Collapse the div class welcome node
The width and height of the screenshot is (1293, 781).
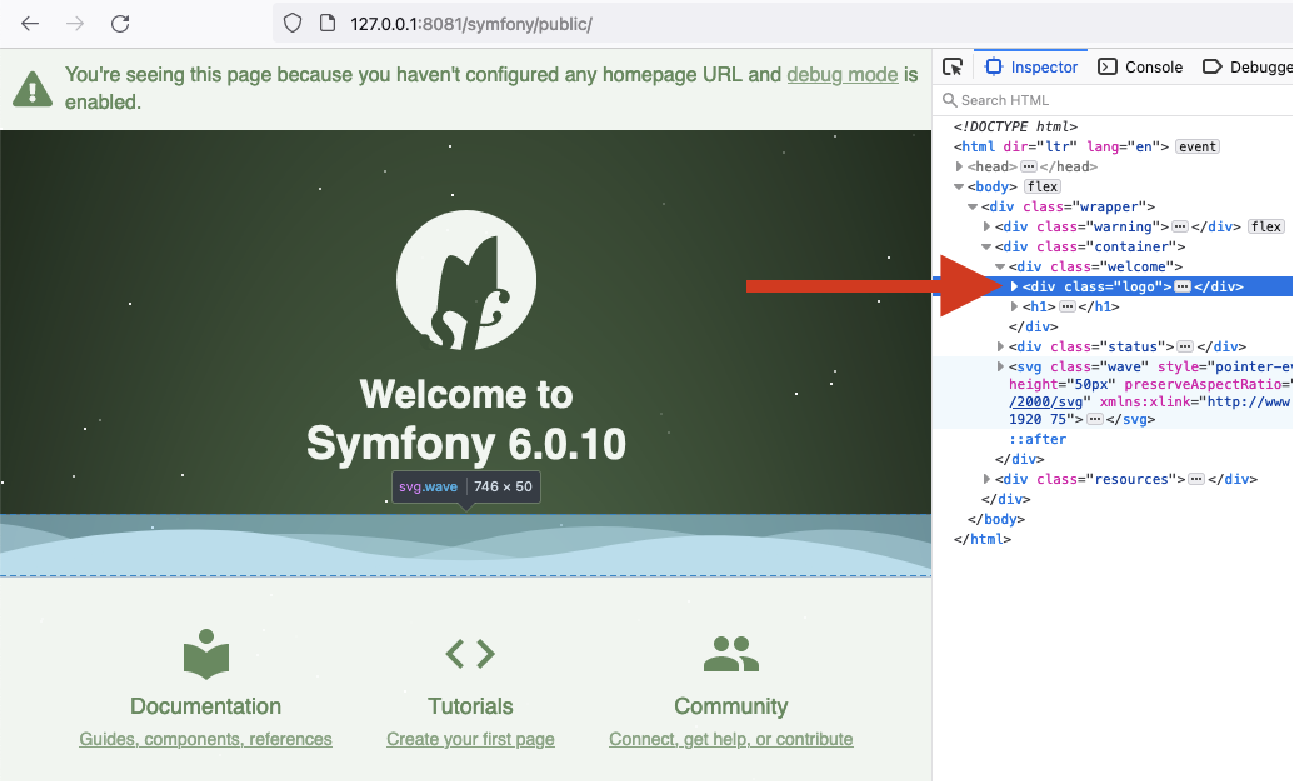pyautogui.click(x=1001, y=267)
